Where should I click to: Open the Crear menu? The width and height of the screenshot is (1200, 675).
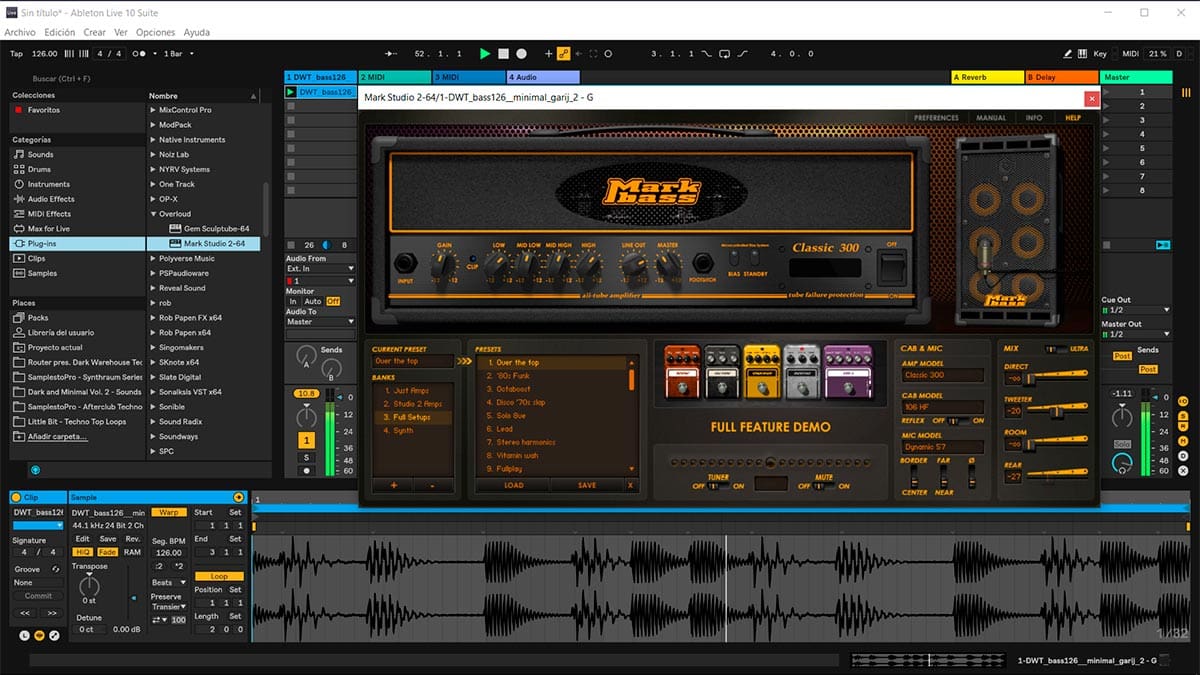pyautogui.click(x=95, y=33)
